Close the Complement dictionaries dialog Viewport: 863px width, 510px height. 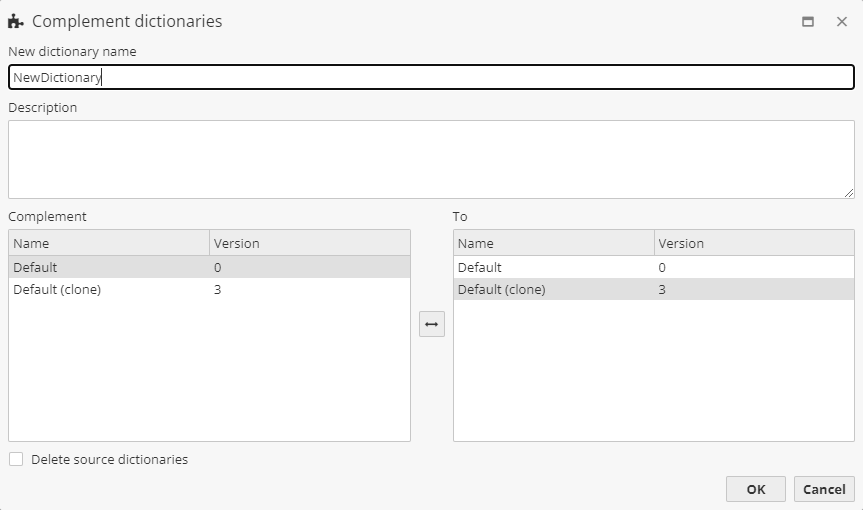pyautogui.click(x=842, y=21)
